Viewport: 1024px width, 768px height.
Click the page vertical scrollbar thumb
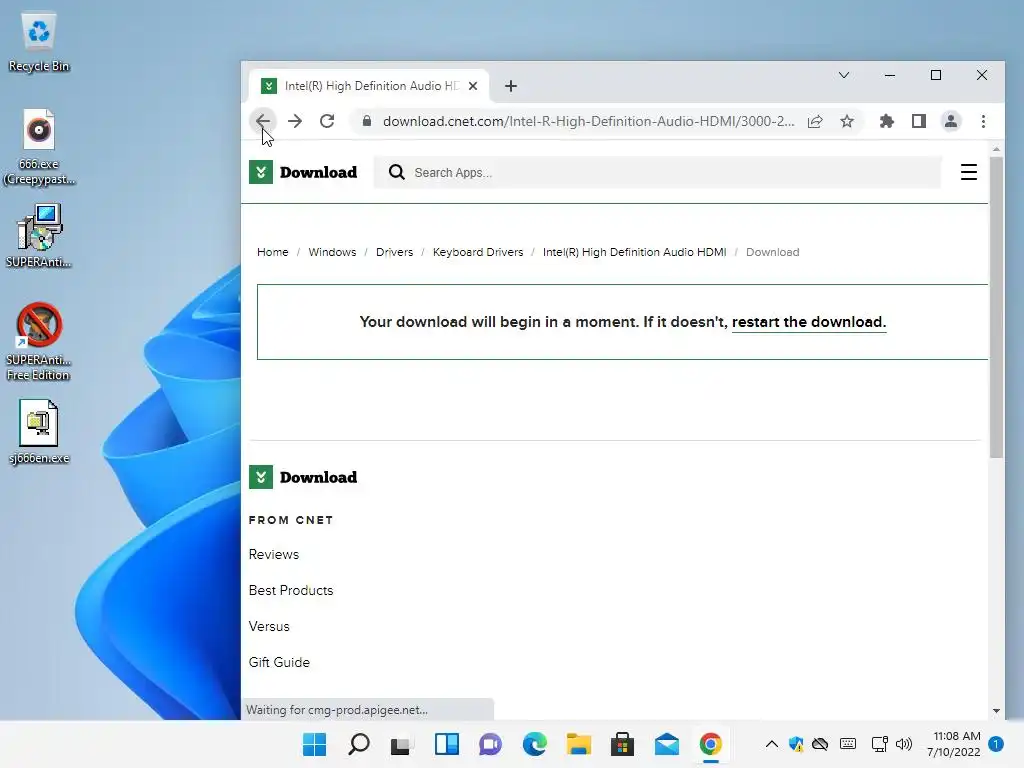coord(996,307)
